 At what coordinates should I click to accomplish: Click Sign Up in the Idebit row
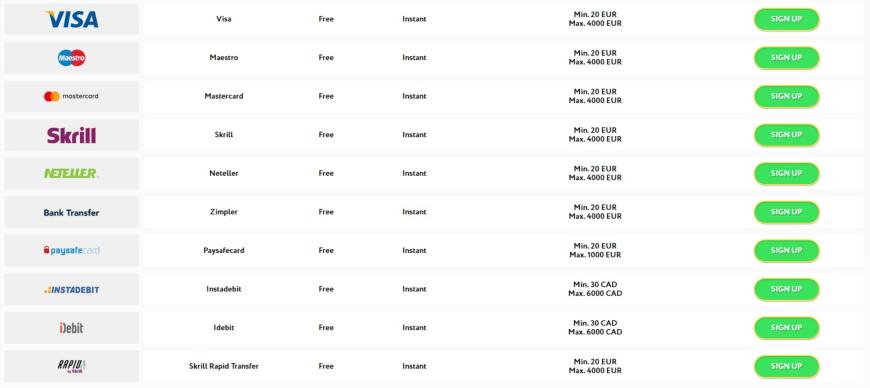(786, 328)
